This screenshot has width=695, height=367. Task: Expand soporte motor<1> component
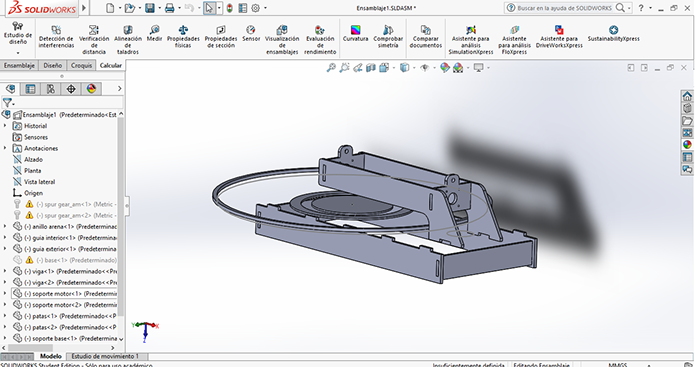[x=5, y=293]
